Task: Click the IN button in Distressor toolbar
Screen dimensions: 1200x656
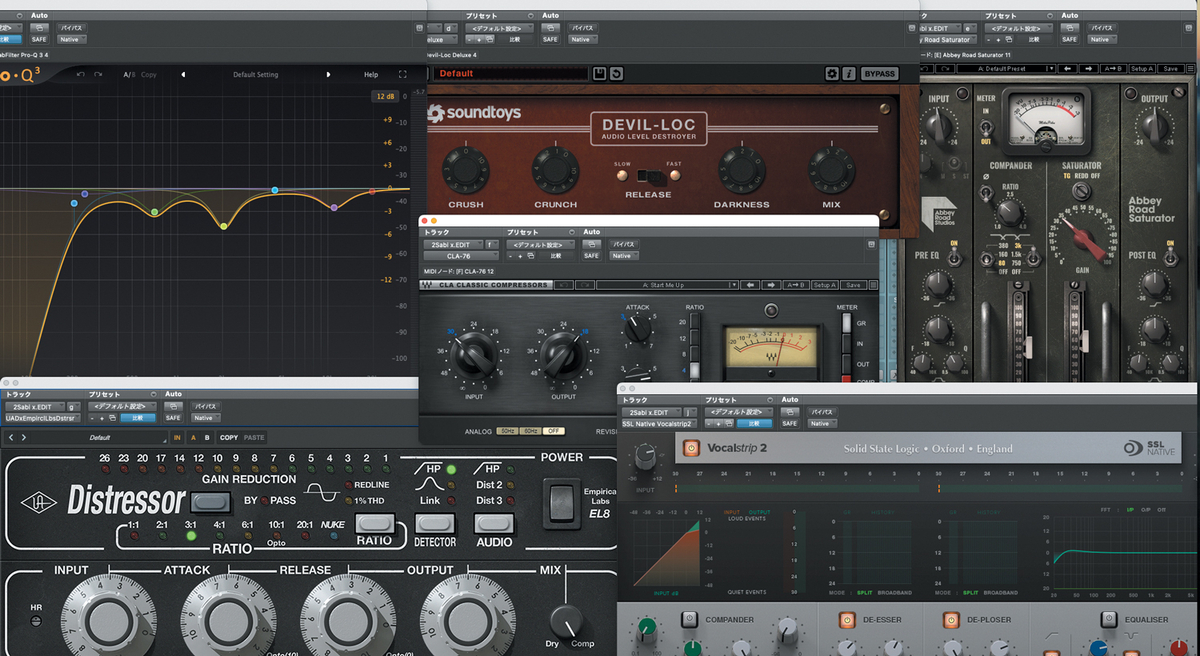Action: coord(177,437)
